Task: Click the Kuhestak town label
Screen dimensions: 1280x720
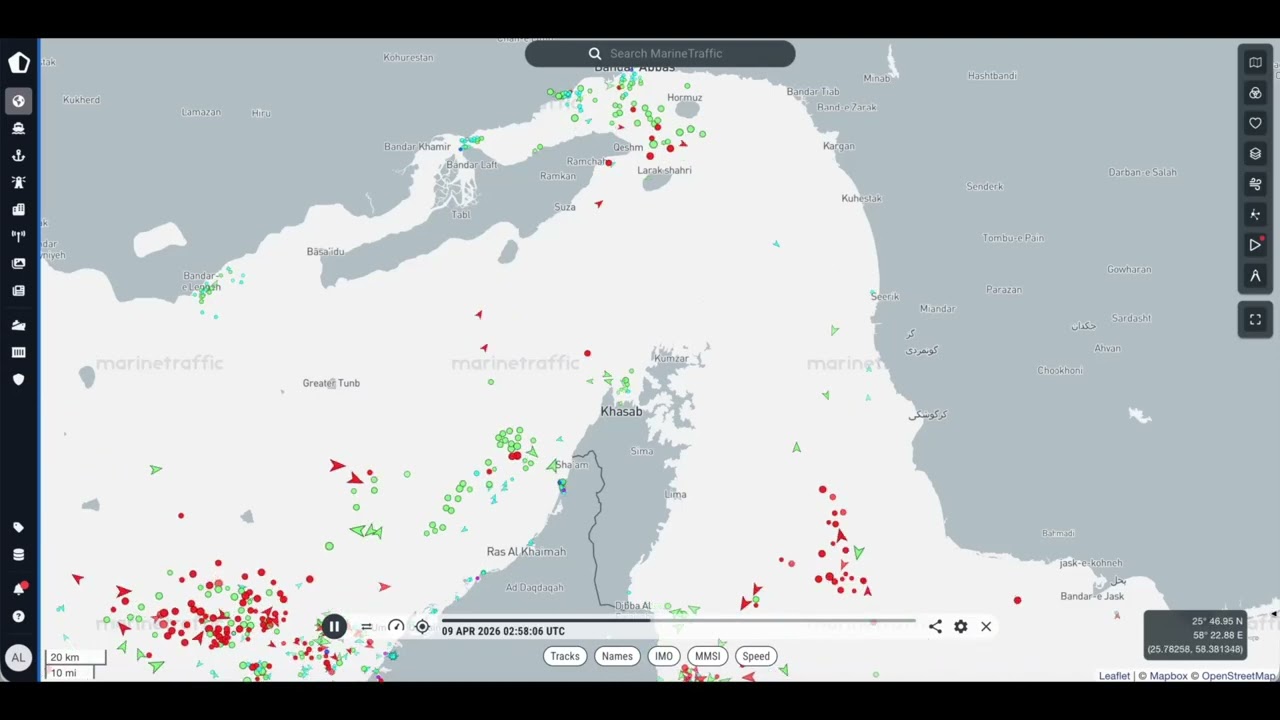Action: pos(861,198)
